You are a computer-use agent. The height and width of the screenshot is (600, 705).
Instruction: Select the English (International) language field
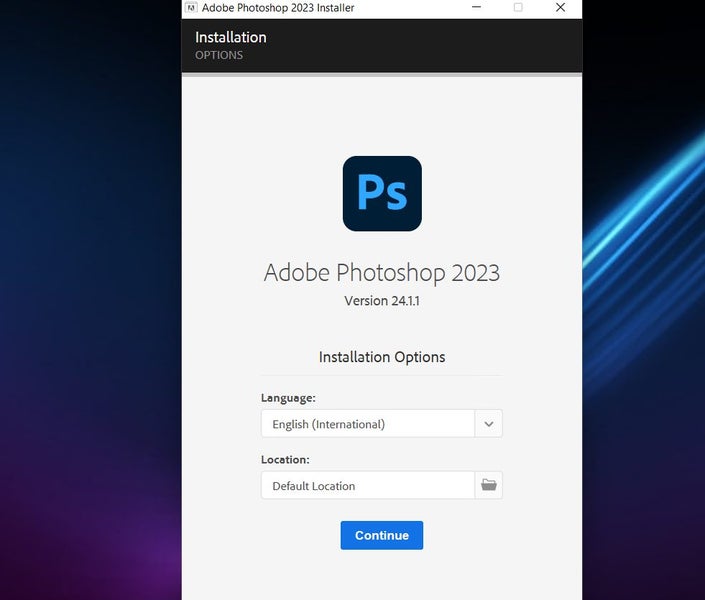tap(367, 424)
